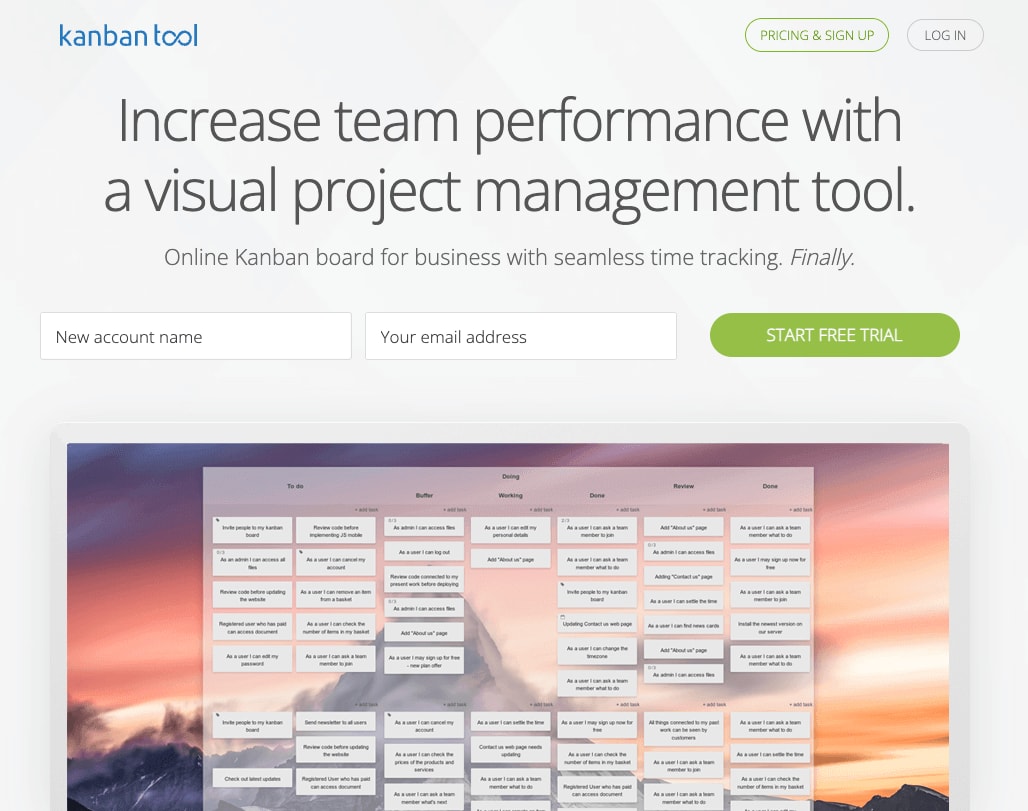Click the calendar icon on 'Updating Contact us web page'
Screen dimensions: 1028x811
coord(561,616)
